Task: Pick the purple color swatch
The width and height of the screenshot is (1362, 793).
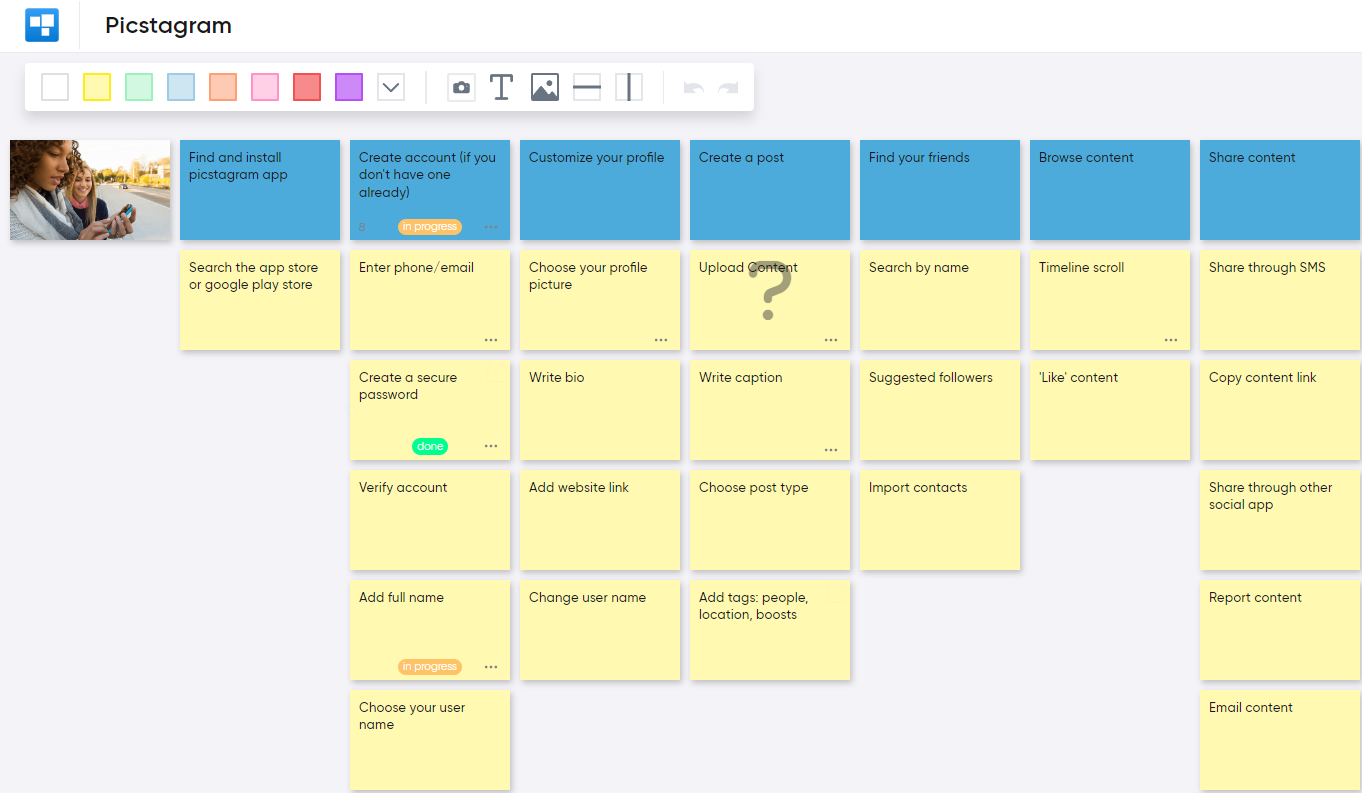Action: 349,87
